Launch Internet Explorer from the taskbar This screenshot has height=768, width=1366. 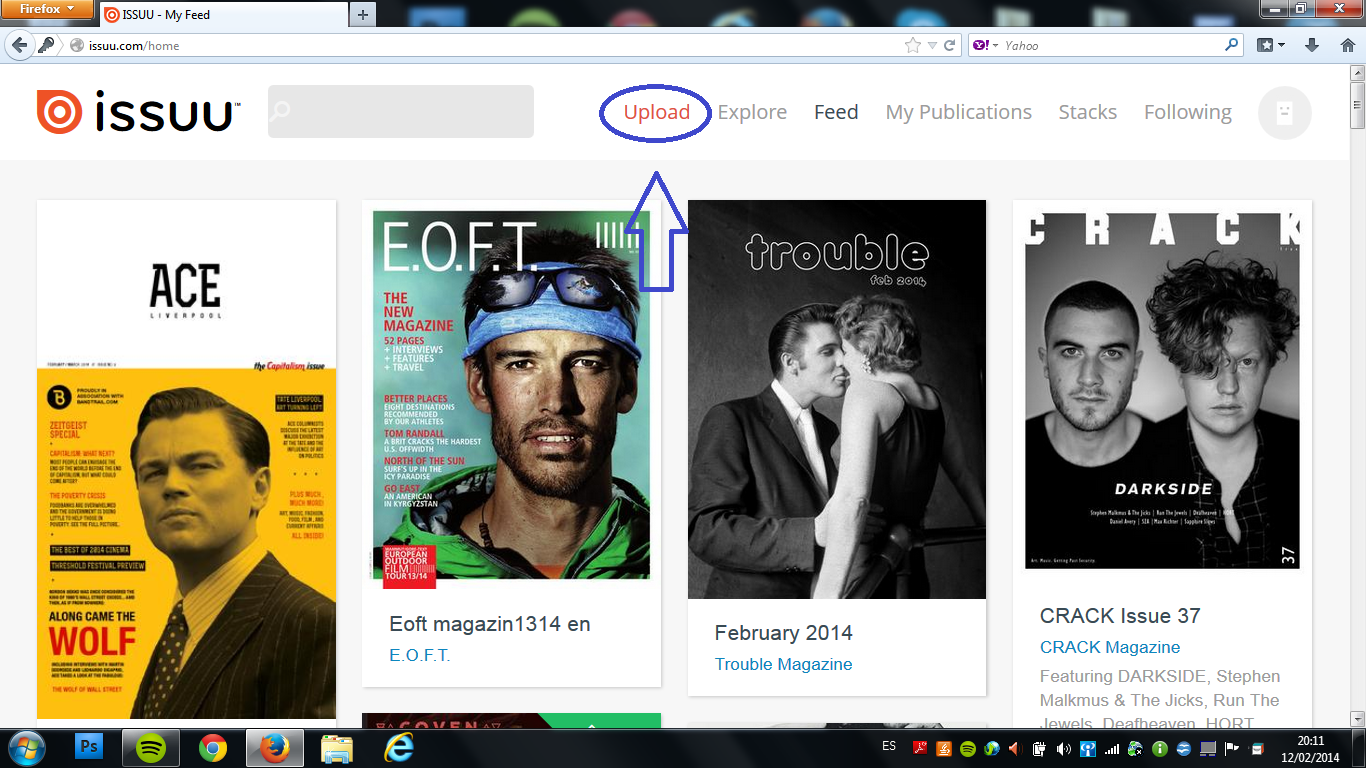click(x=398, y=748)
